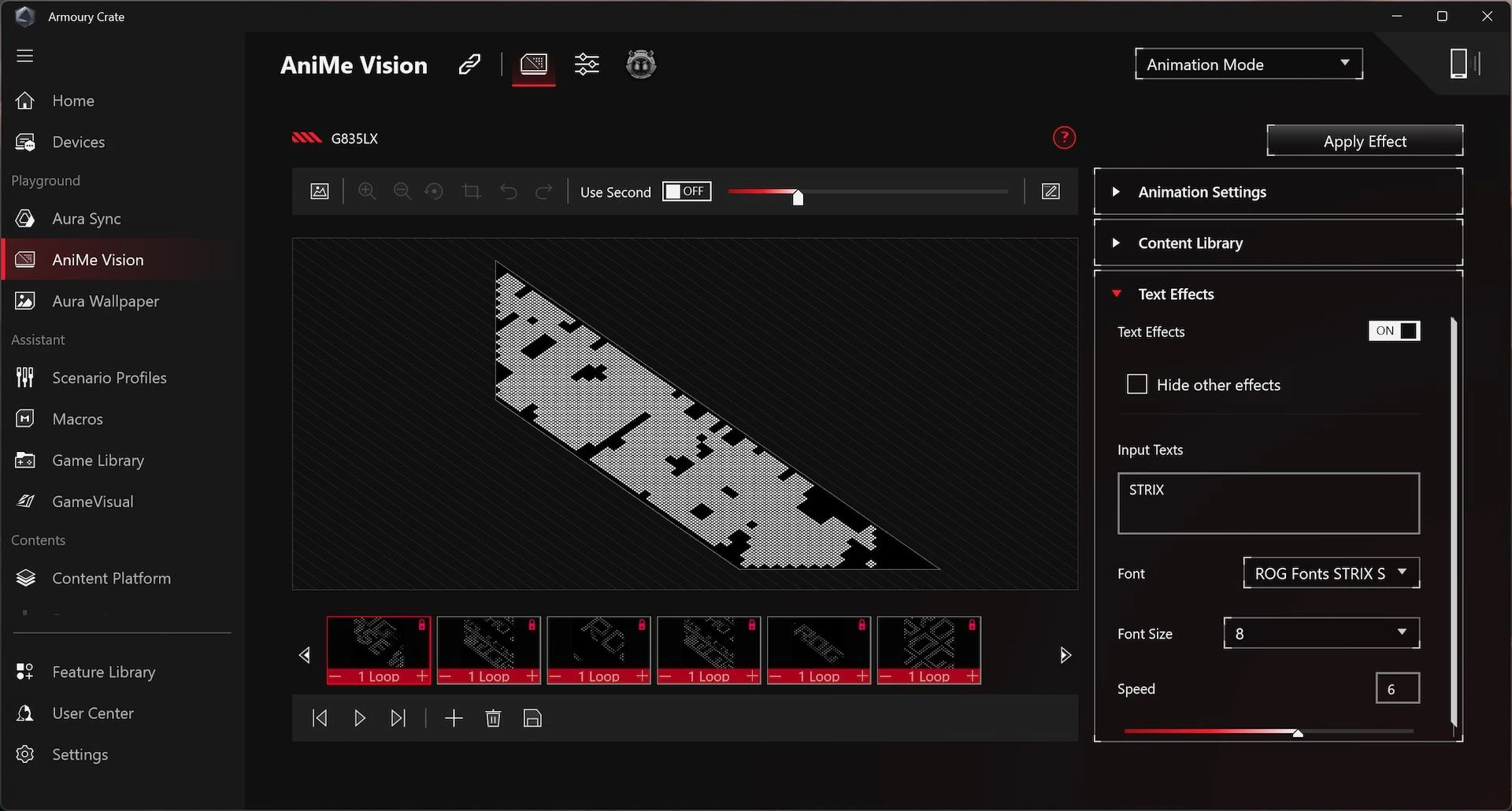
Task: Increase loop count on third thumbnail
Action: [x=643, y=676]
